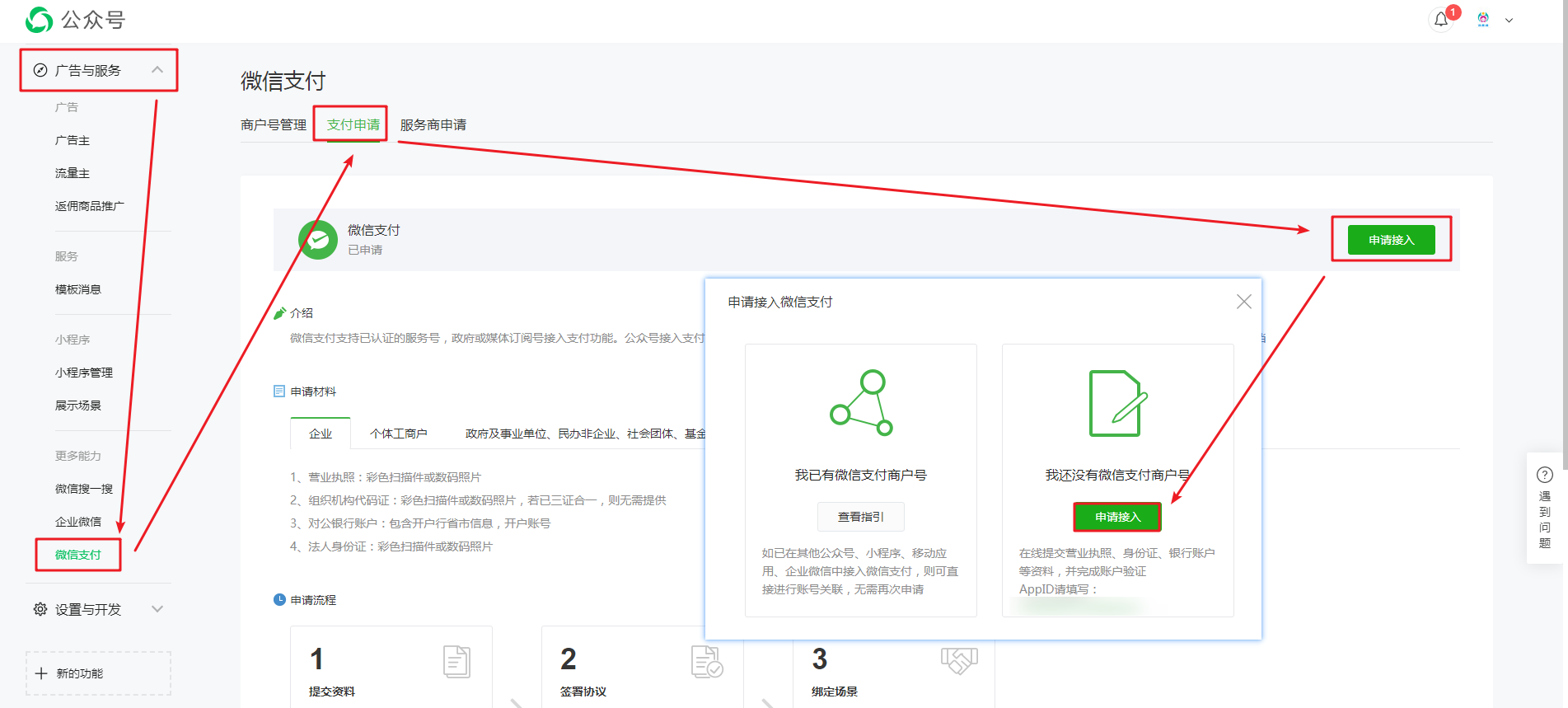Click step 2 签署协议 card

pos(643,666)
